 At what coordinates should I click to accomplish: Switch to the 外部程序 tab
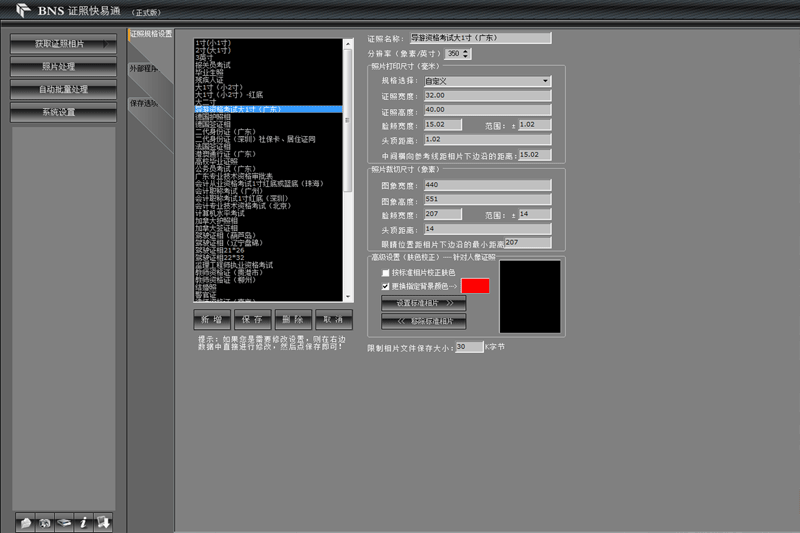pos(143,68)
